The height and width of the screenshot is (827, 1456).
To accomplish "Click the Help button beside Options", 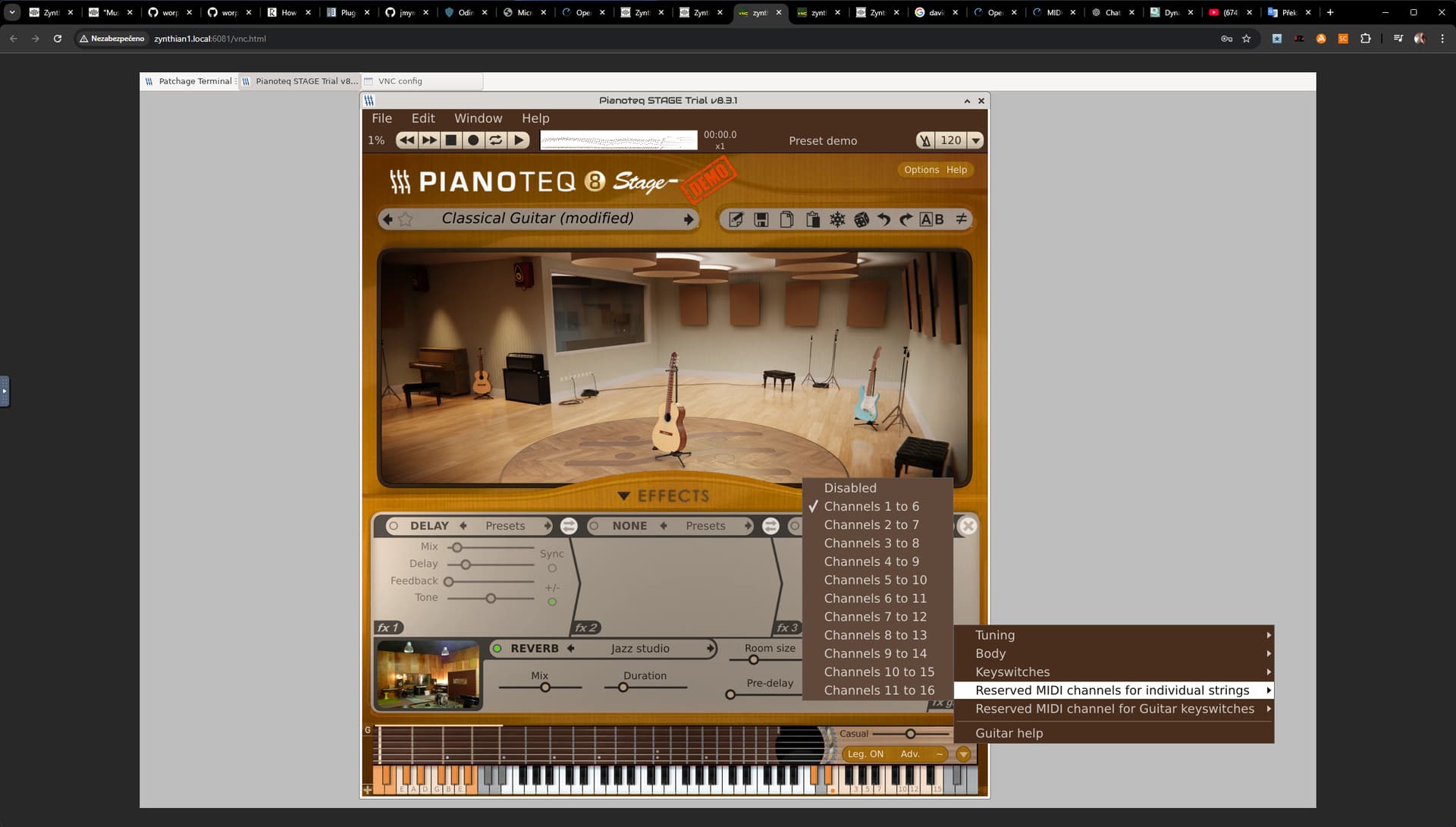I will pos(956,170).
